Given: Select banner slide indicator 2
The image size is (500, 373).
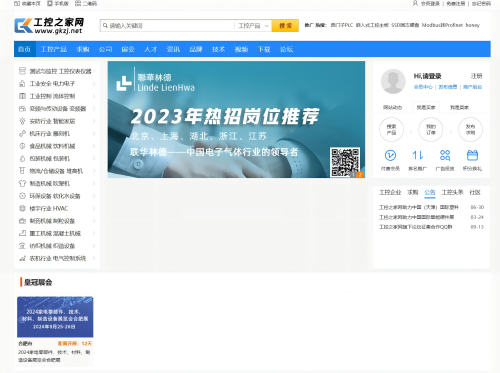Looking at the screenshot, I should (360, 174).
